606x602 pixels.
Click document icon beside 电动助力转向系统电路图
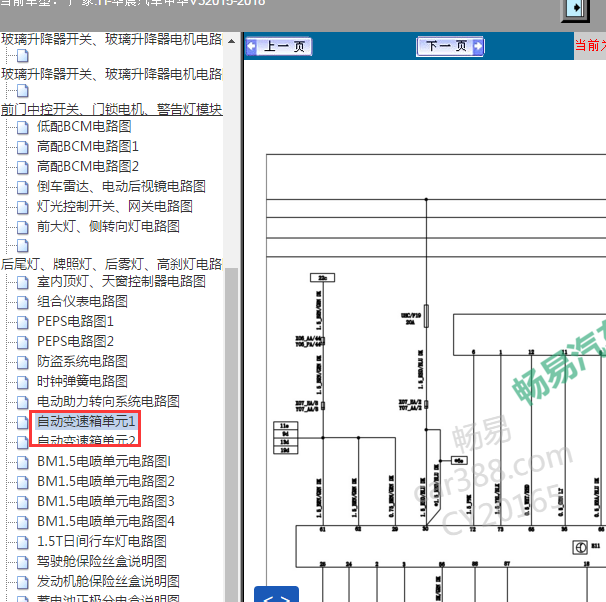(x=23, y=402)
